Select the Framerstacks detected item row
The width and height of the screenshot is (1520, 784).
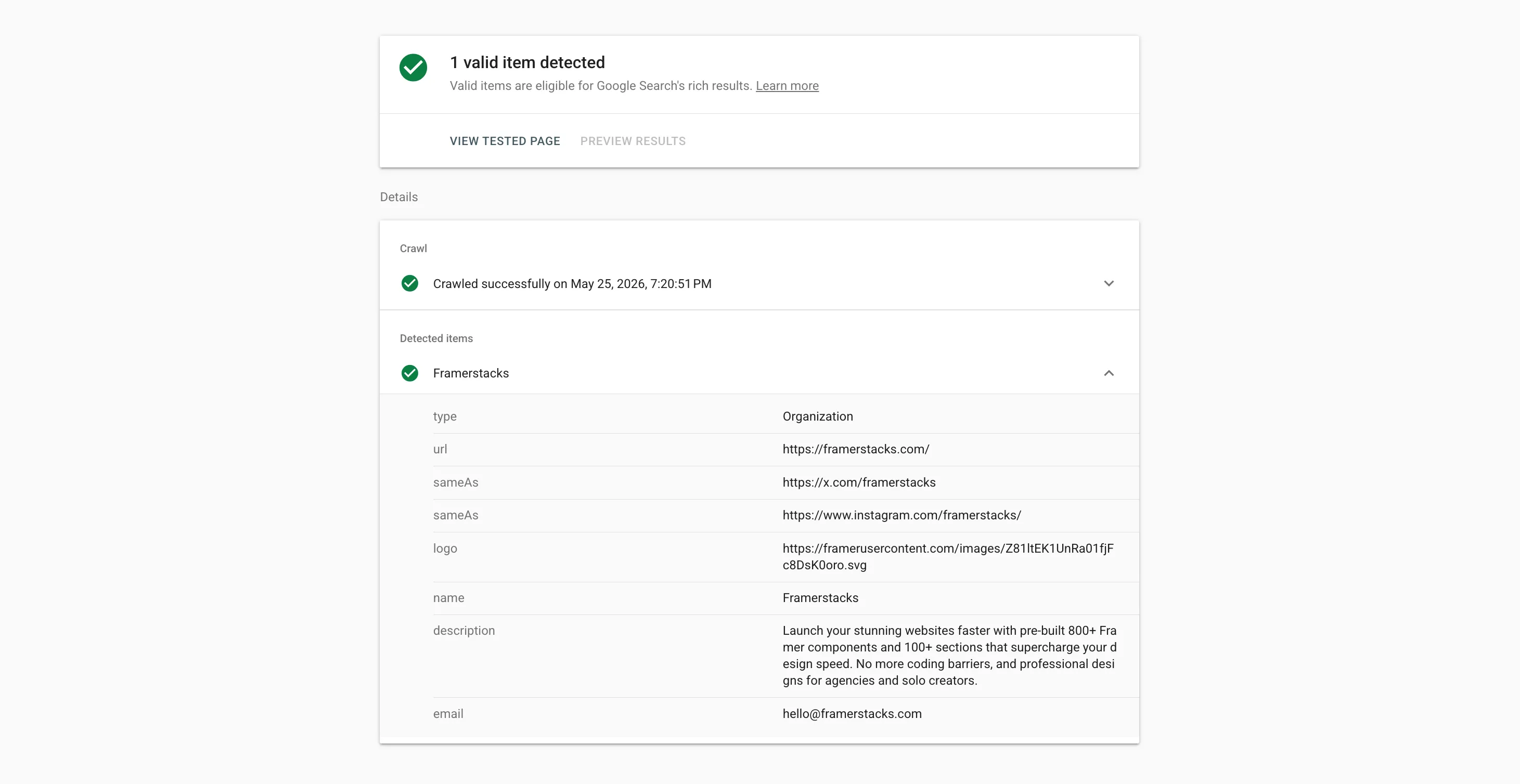pos(759,373)
